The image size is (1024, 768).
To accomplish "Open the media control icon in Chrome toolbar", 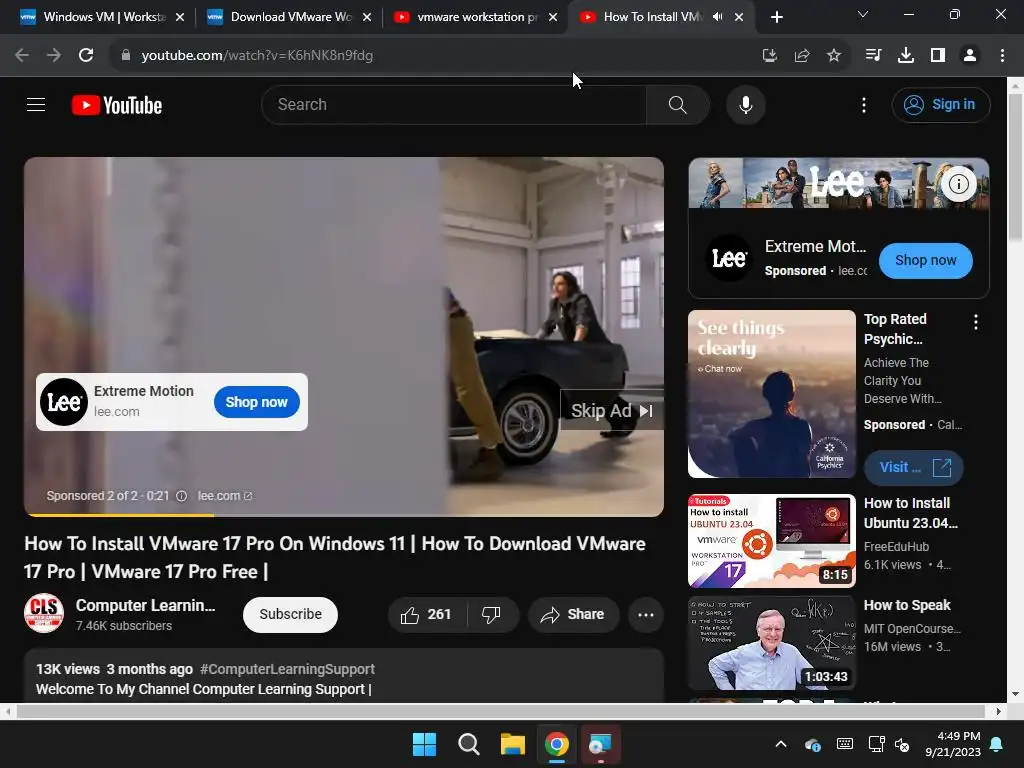I will (x=873, y=56).
